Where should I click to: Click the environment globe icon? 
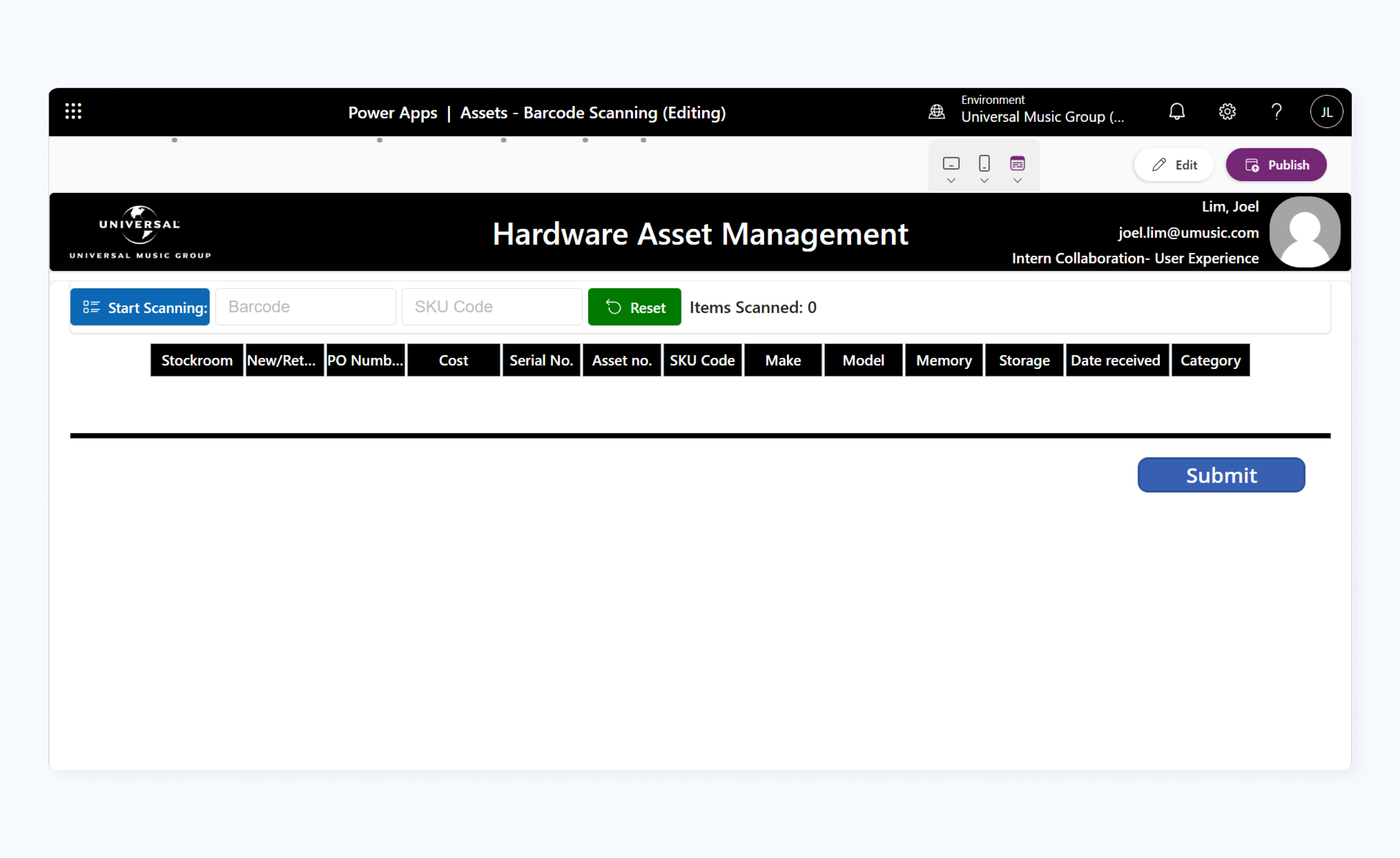[936, 112]
